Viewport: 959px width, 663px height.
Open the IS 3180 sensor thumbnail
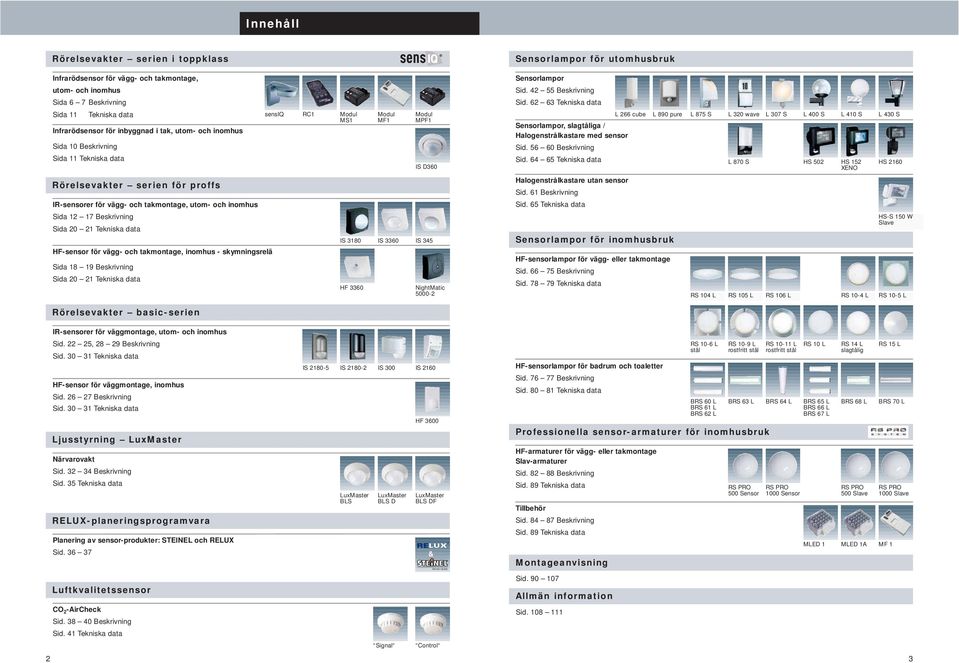[357, 219]
